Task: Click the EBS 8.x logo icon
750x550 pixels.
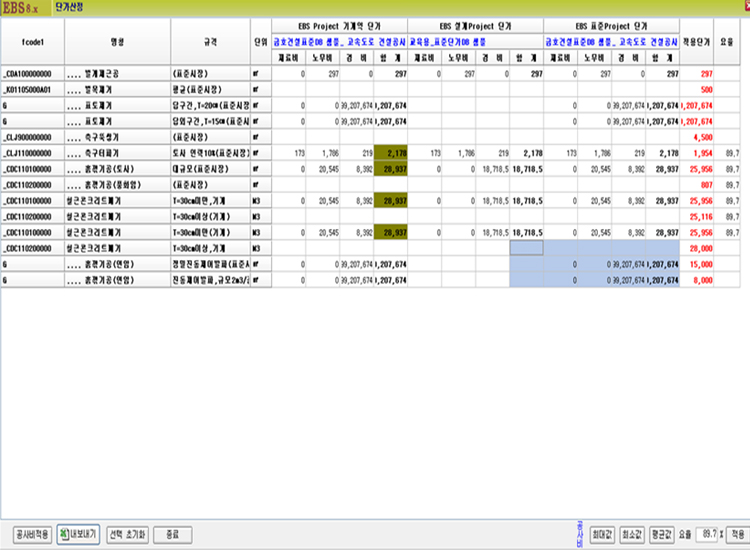Action: pyautogui.click(x=20, y=6)
